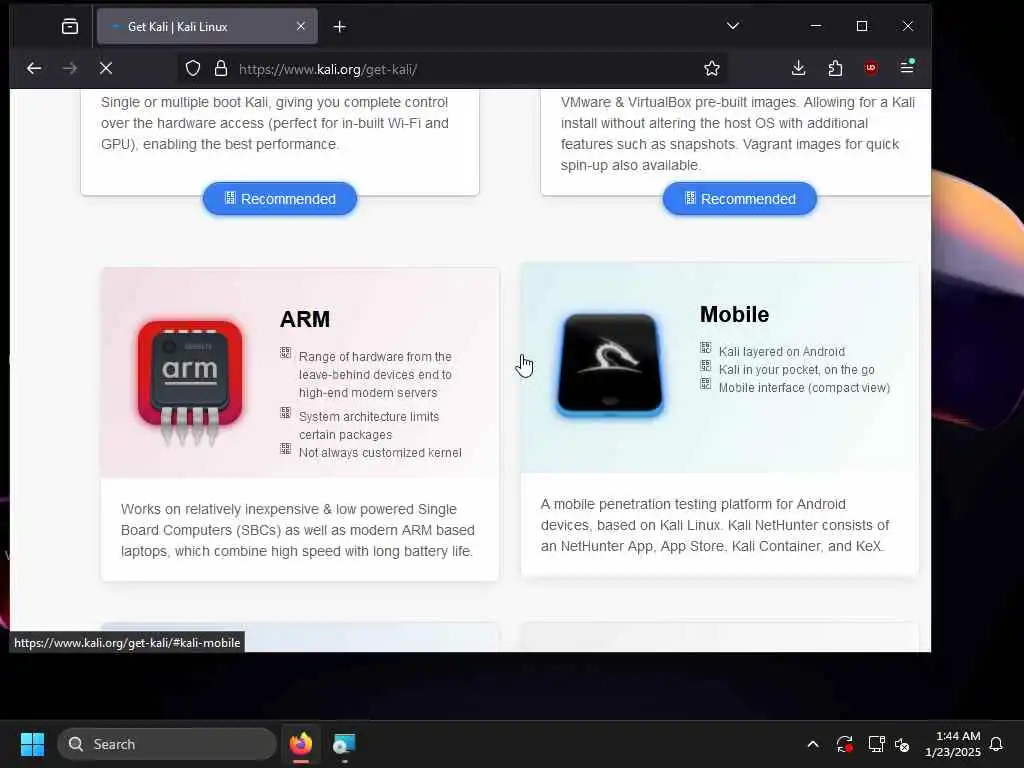
Task: Open Firefox from the taskbar
Action: click(x=301, y=744)
